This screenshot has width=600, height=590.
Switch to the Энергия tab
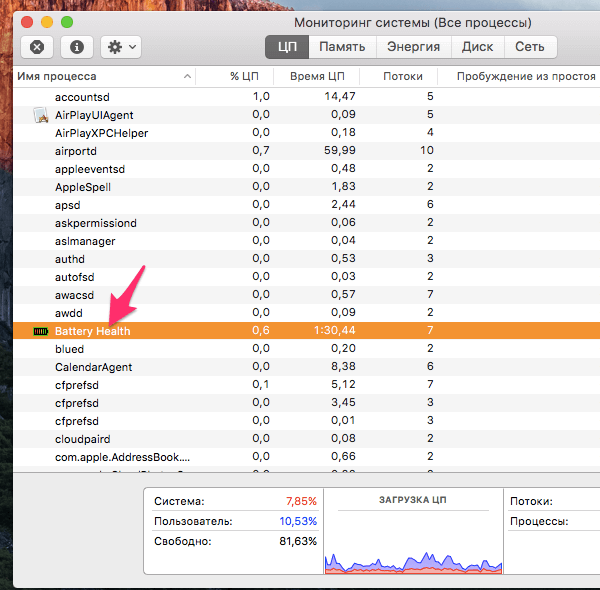[413, 47]
